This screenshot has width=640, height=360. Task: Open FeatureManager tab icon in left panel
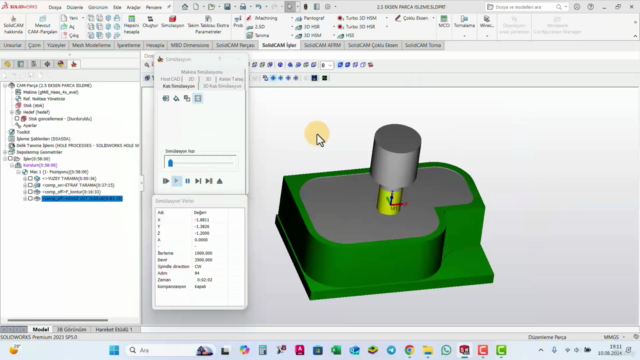[7, 64]
